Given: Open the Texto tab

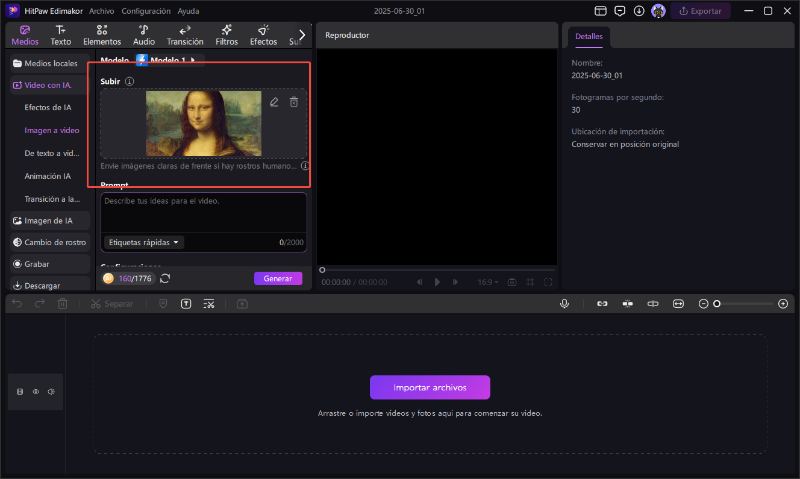Looking at the screenshot, I should click(x=60, y=35).
